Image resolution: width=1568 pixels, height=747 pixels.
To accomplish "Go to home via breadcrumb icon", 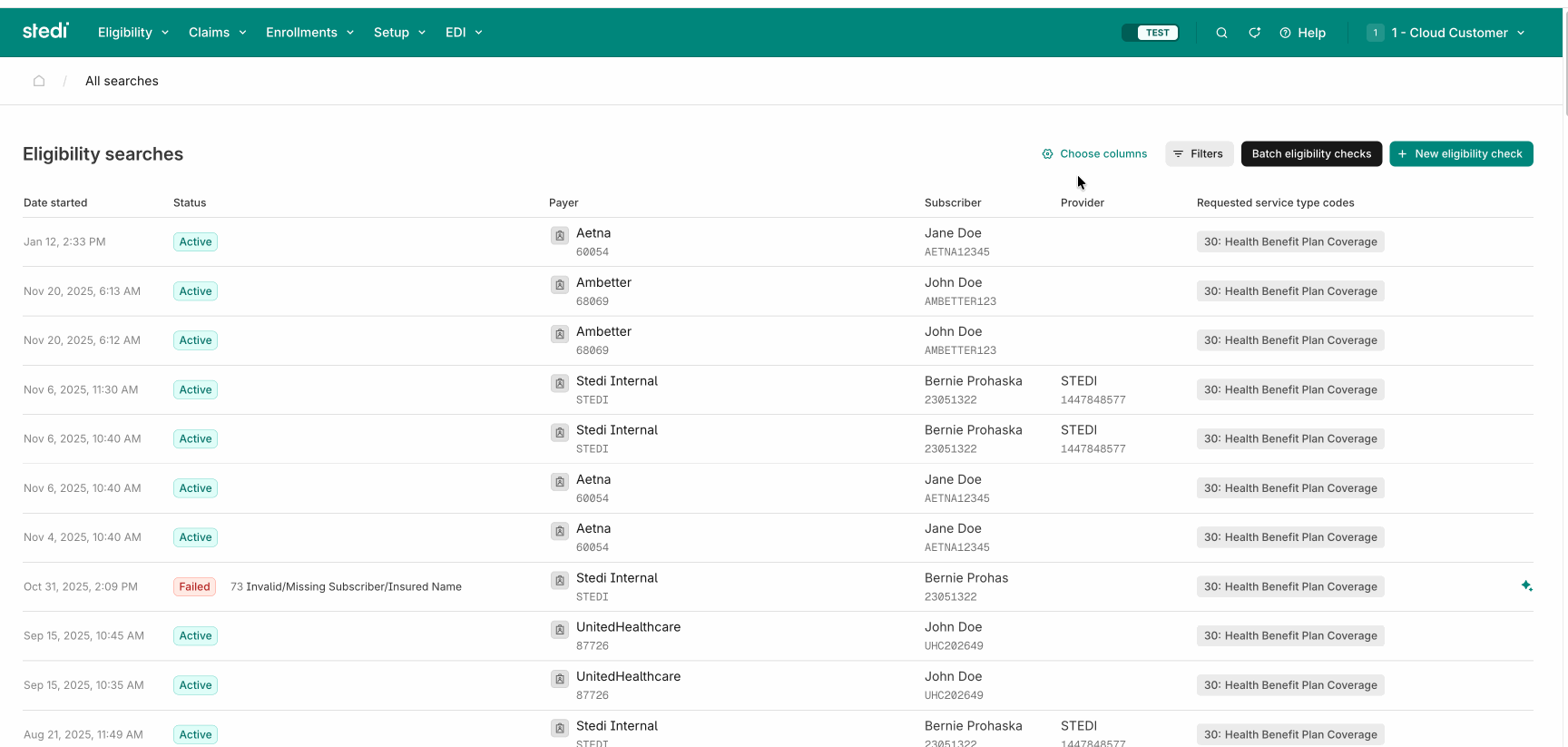I will click(x=39, y=81).
